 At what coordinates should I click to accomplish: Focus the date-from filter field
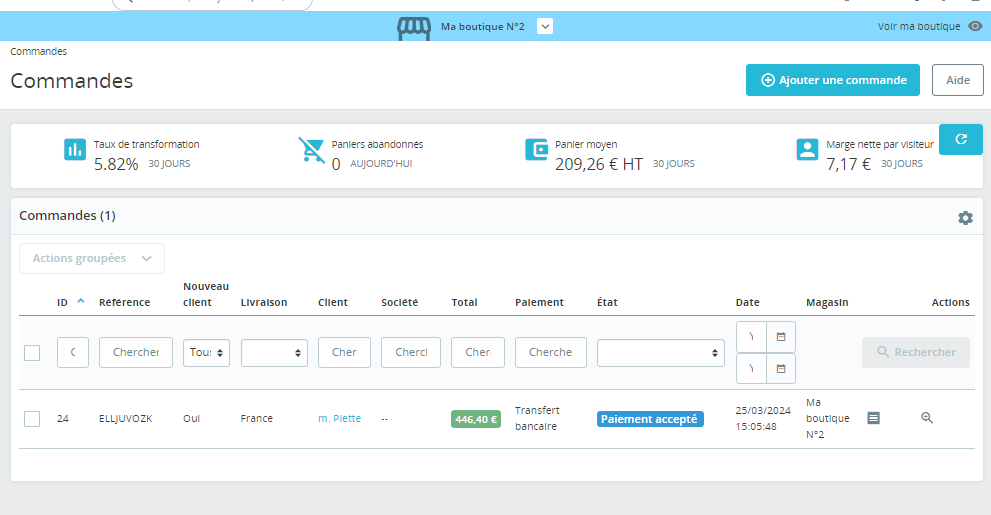[751, 337]
